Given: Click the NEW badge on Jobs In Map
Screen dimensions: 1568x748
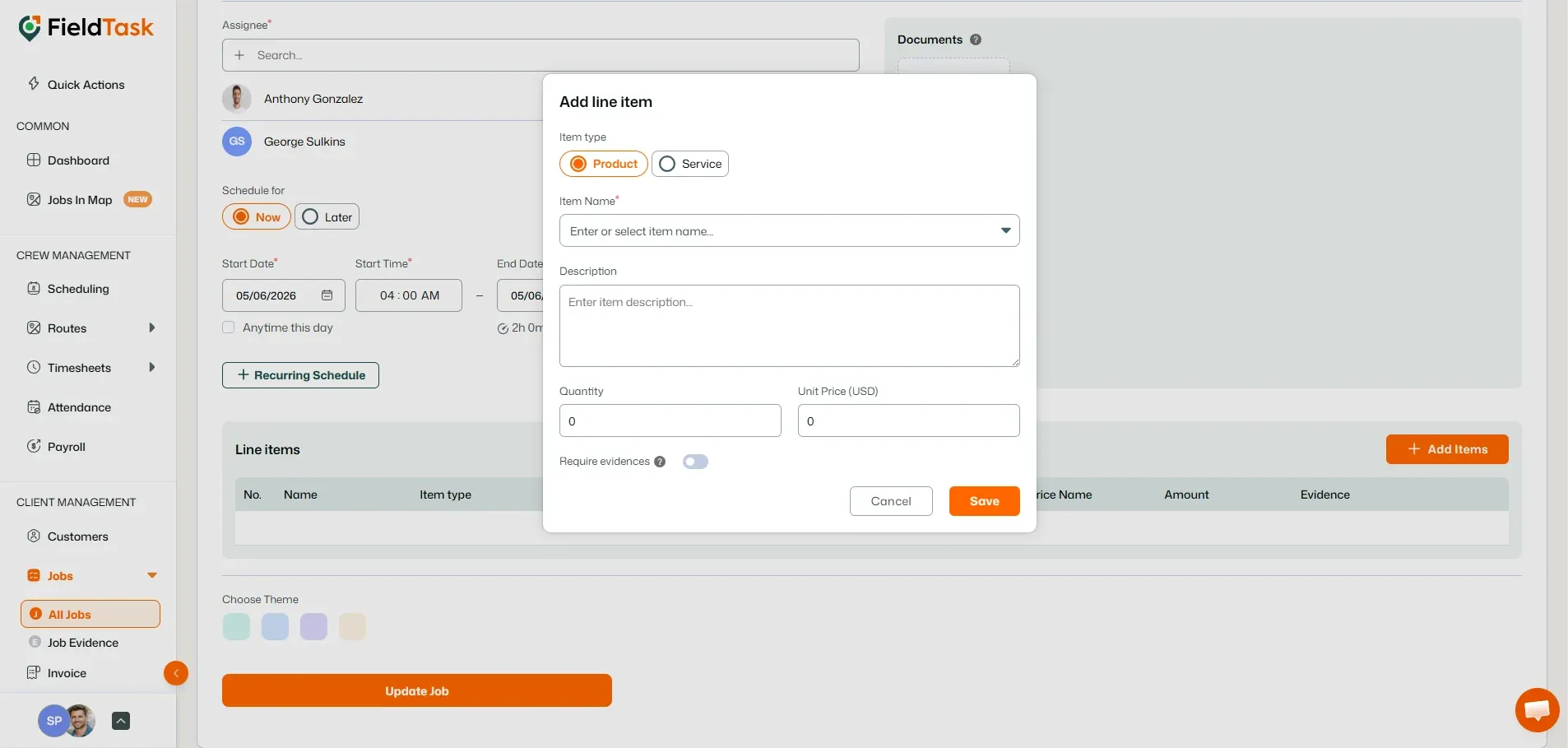Looking at the screenshot, I should click(137, 199).
